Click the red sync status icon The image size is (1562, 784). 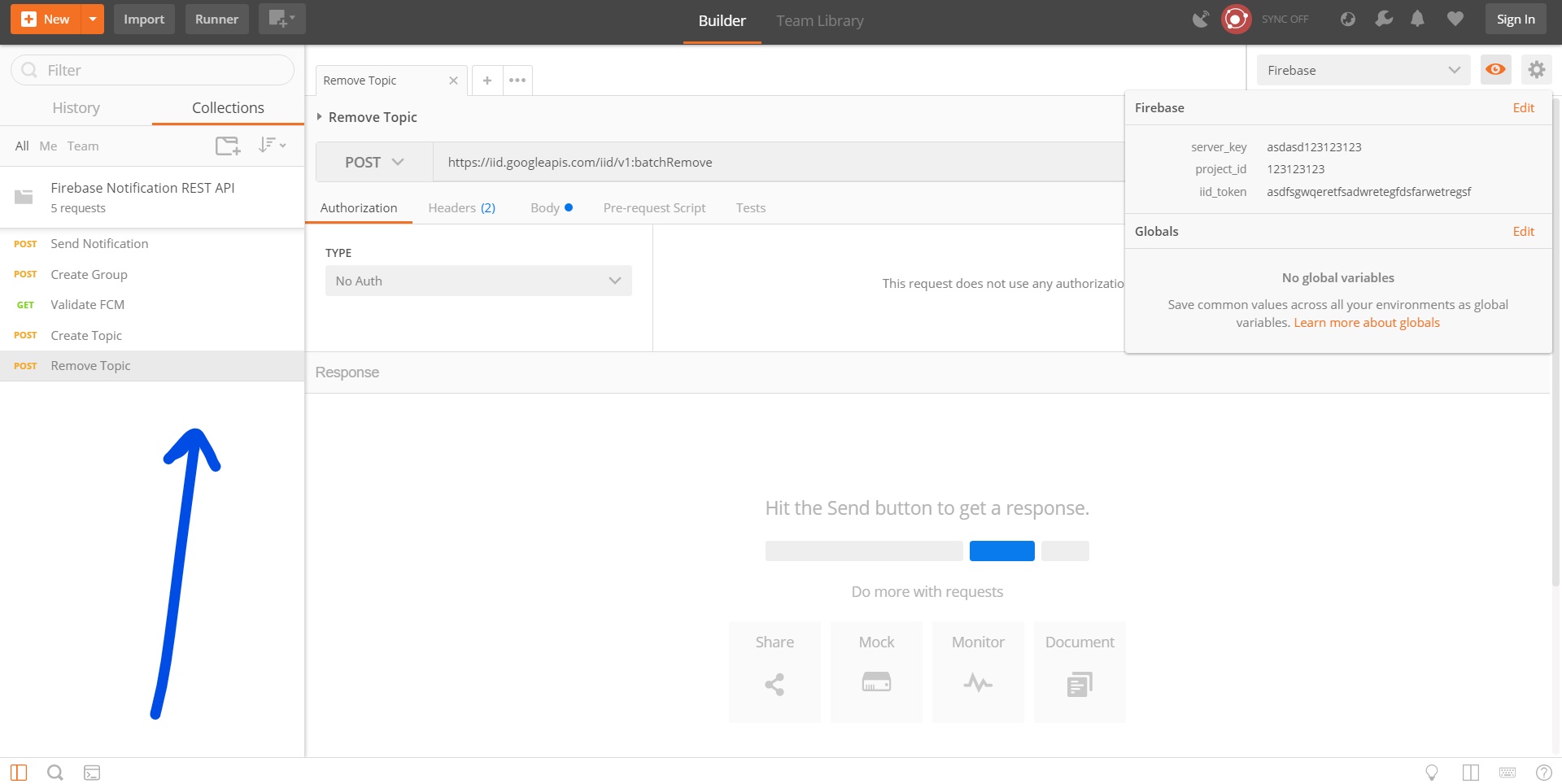coord(1236,19)
